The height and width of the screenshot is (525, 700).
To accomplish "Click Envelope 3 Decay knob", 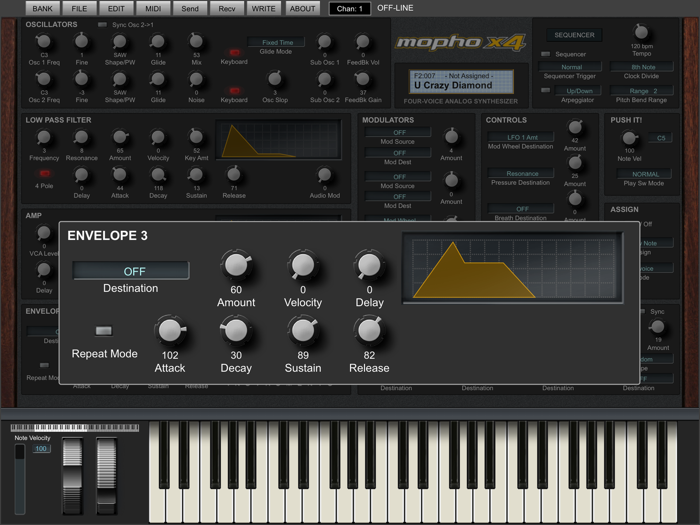I will (x=236, y=331).
